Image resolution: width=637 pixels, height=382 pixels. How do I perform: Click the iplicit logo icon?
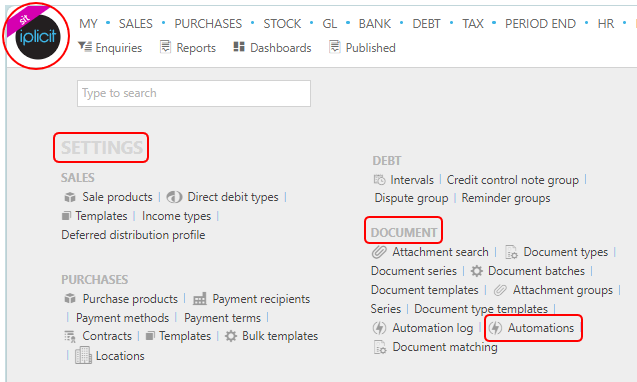37,37
